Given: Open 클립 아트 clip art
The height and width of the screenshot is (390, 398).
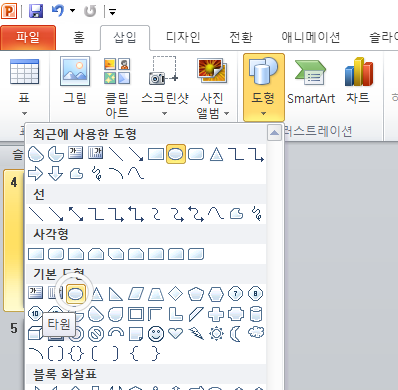Looking at the screenshot, I should tap(117, 87).
